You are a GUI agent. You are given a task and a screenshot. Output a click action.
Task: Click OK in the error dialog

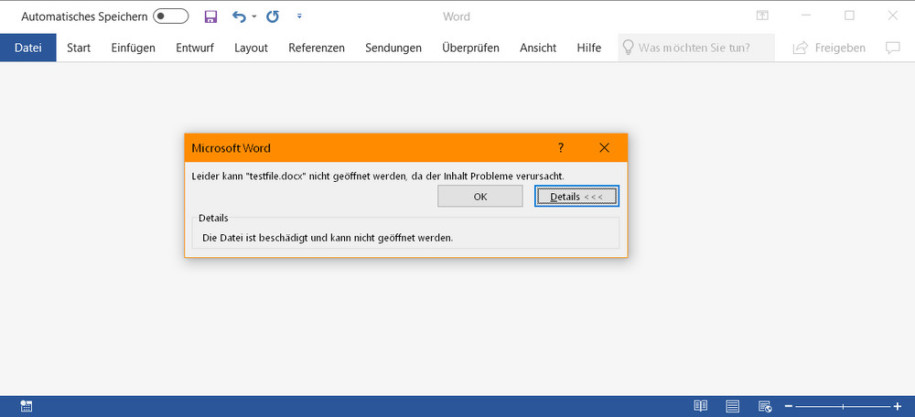[480, 197]
